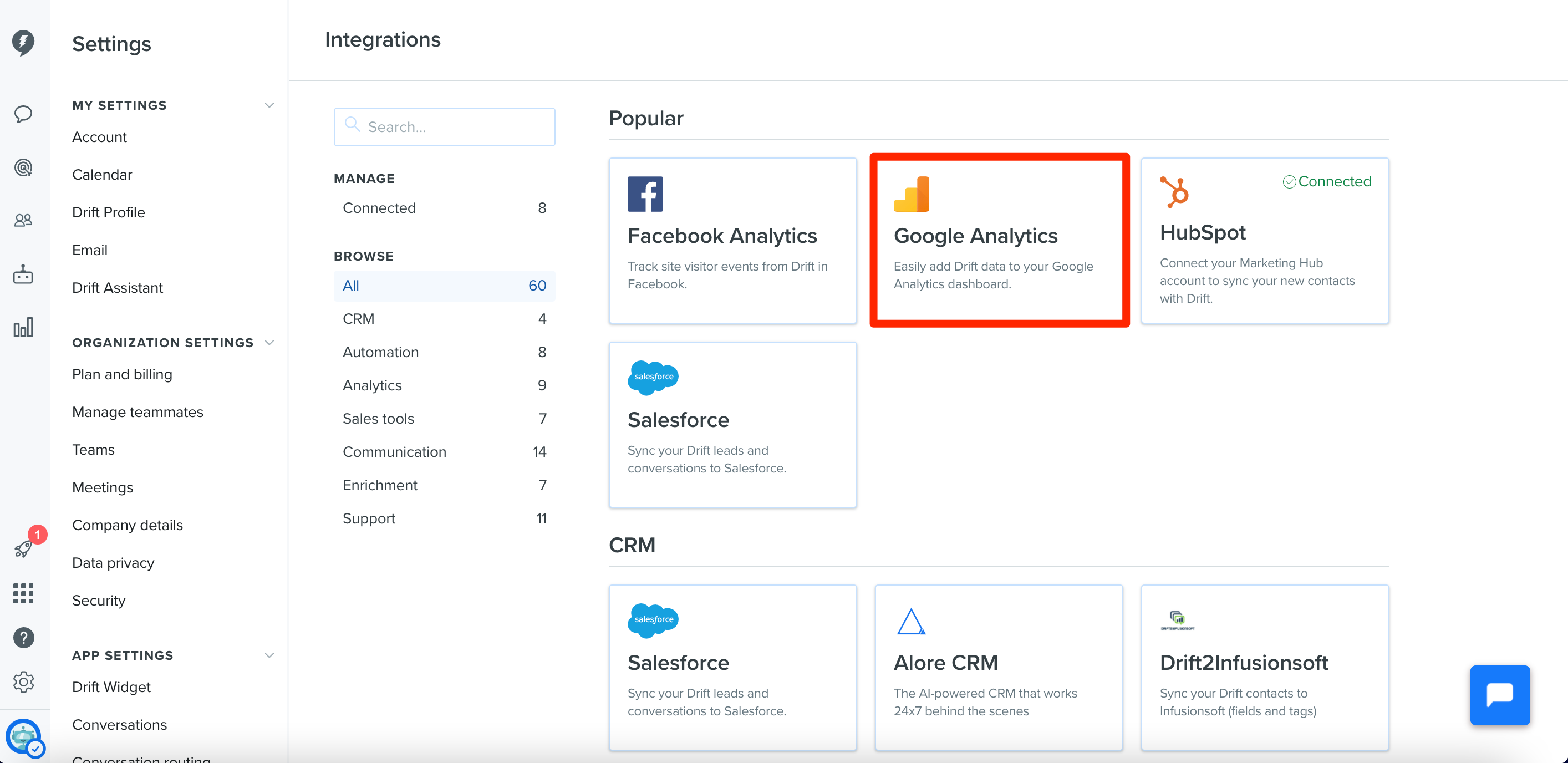Collapse the My Settings section chevron

(x=269, y=105)
